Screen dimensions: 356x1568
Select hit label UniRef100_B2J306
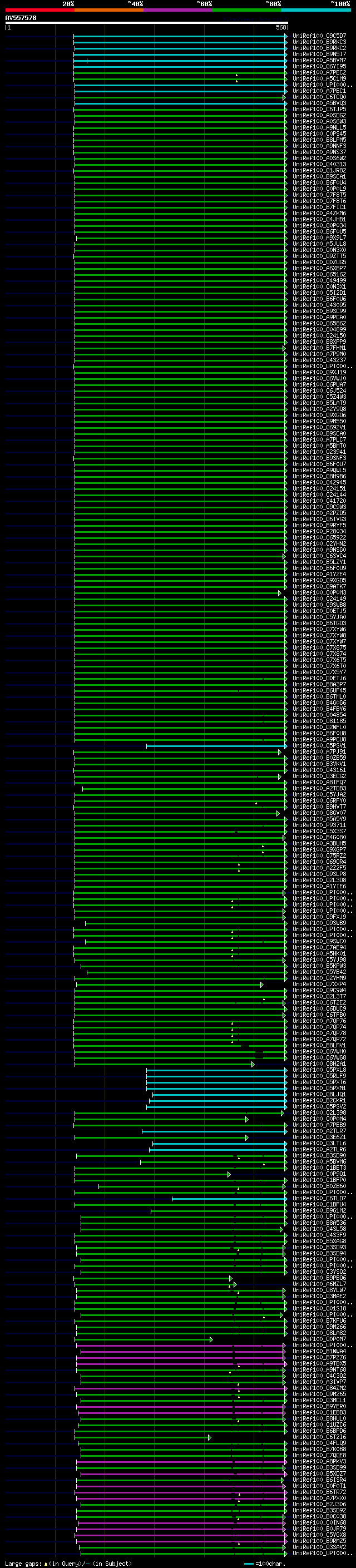(x=319, y=1505)
